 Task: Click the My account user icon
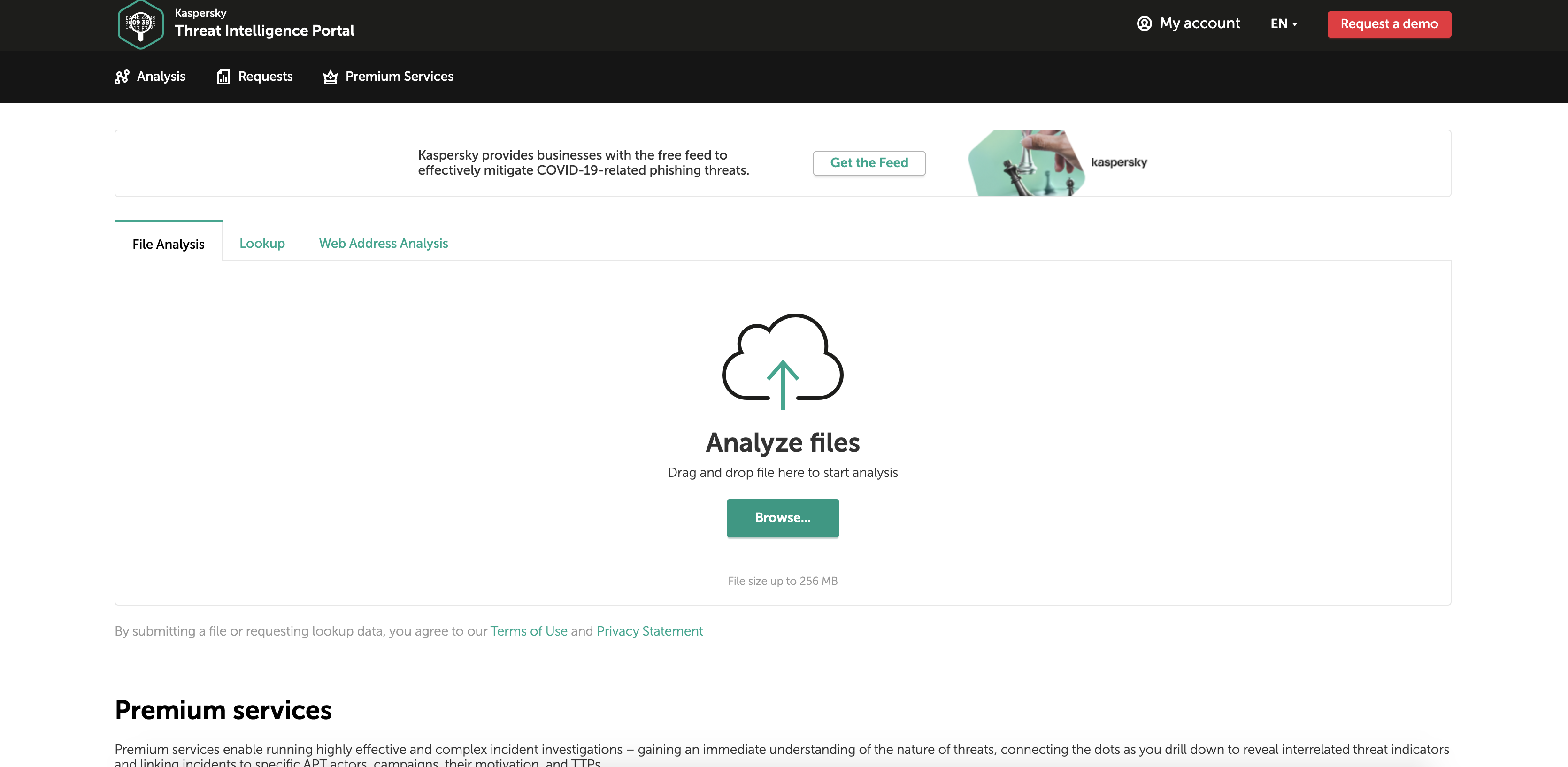(1144, 24)
